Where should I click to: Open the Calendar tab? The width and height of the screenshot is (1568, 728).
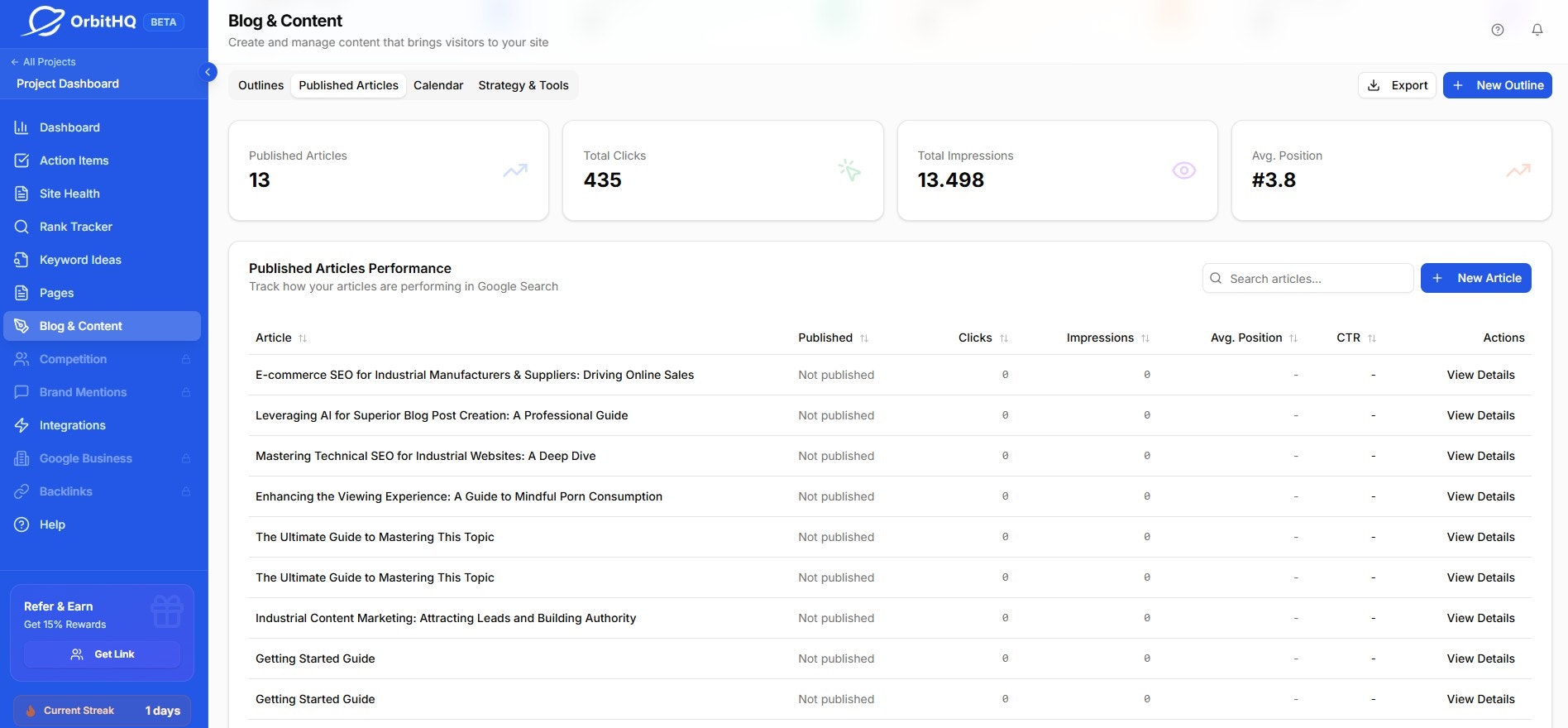coord(438,85)
